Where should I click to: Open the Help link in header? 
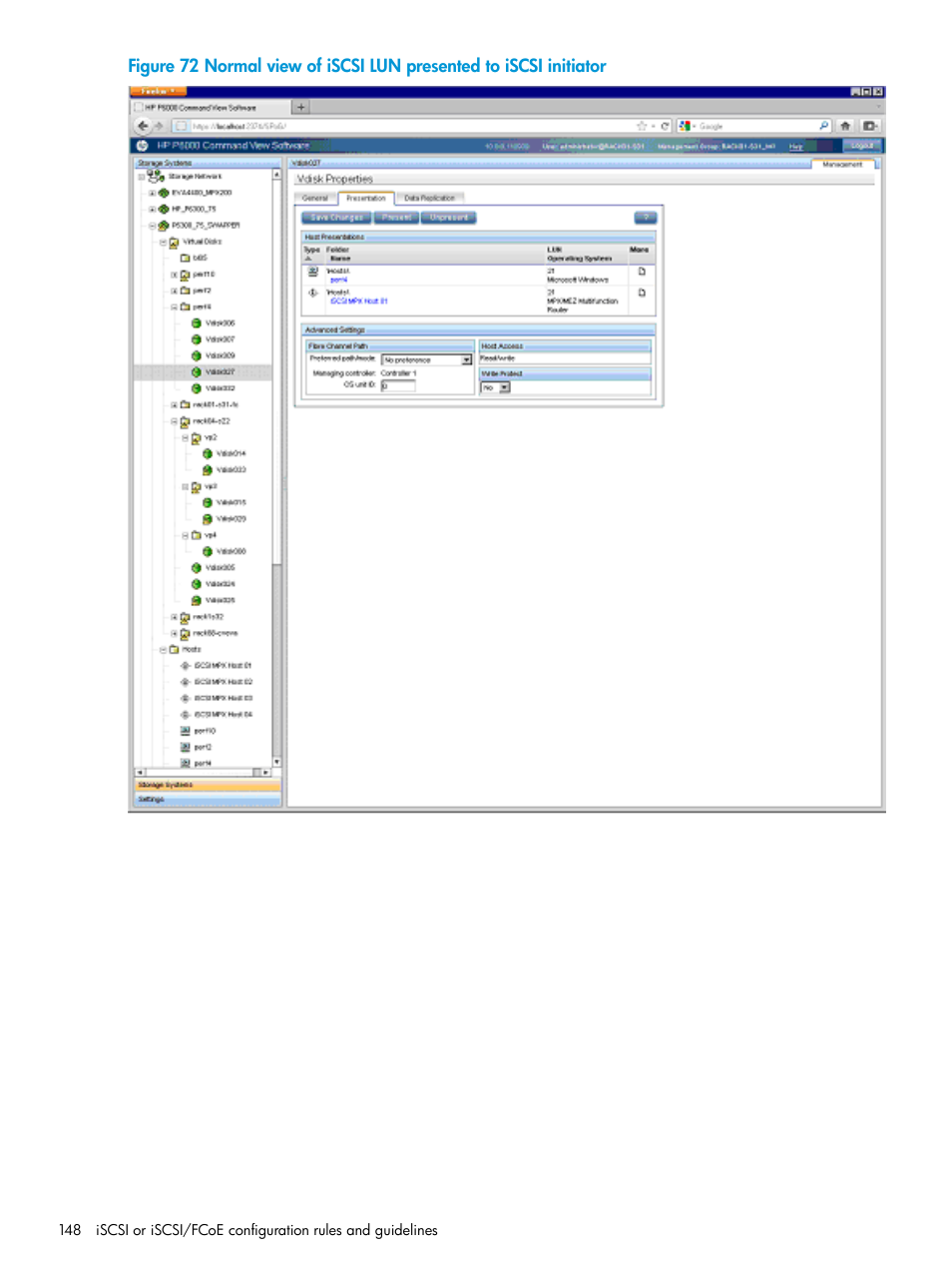click(795, 146)
